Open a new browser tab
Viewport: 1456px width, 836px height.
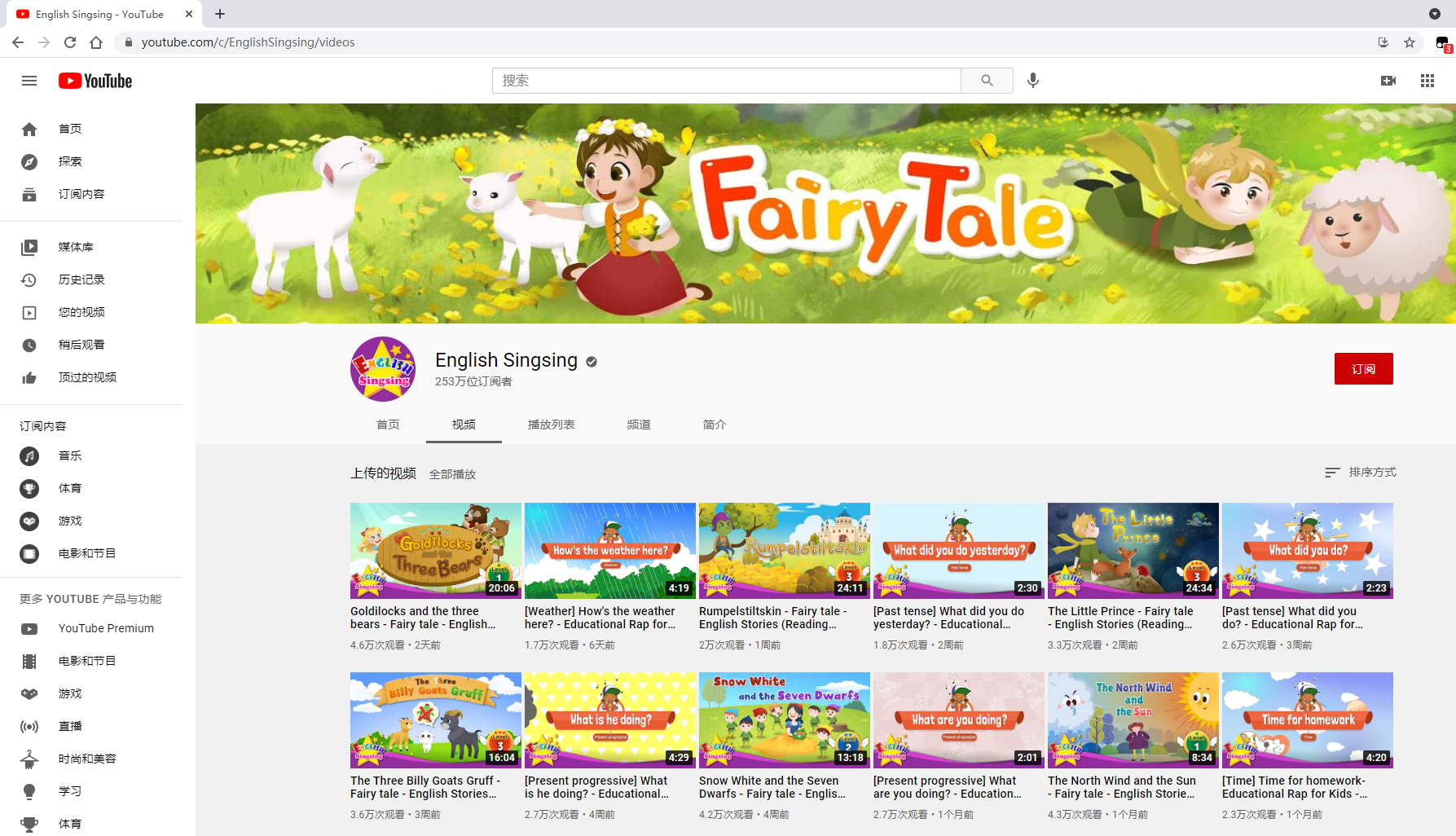(220, 14)
